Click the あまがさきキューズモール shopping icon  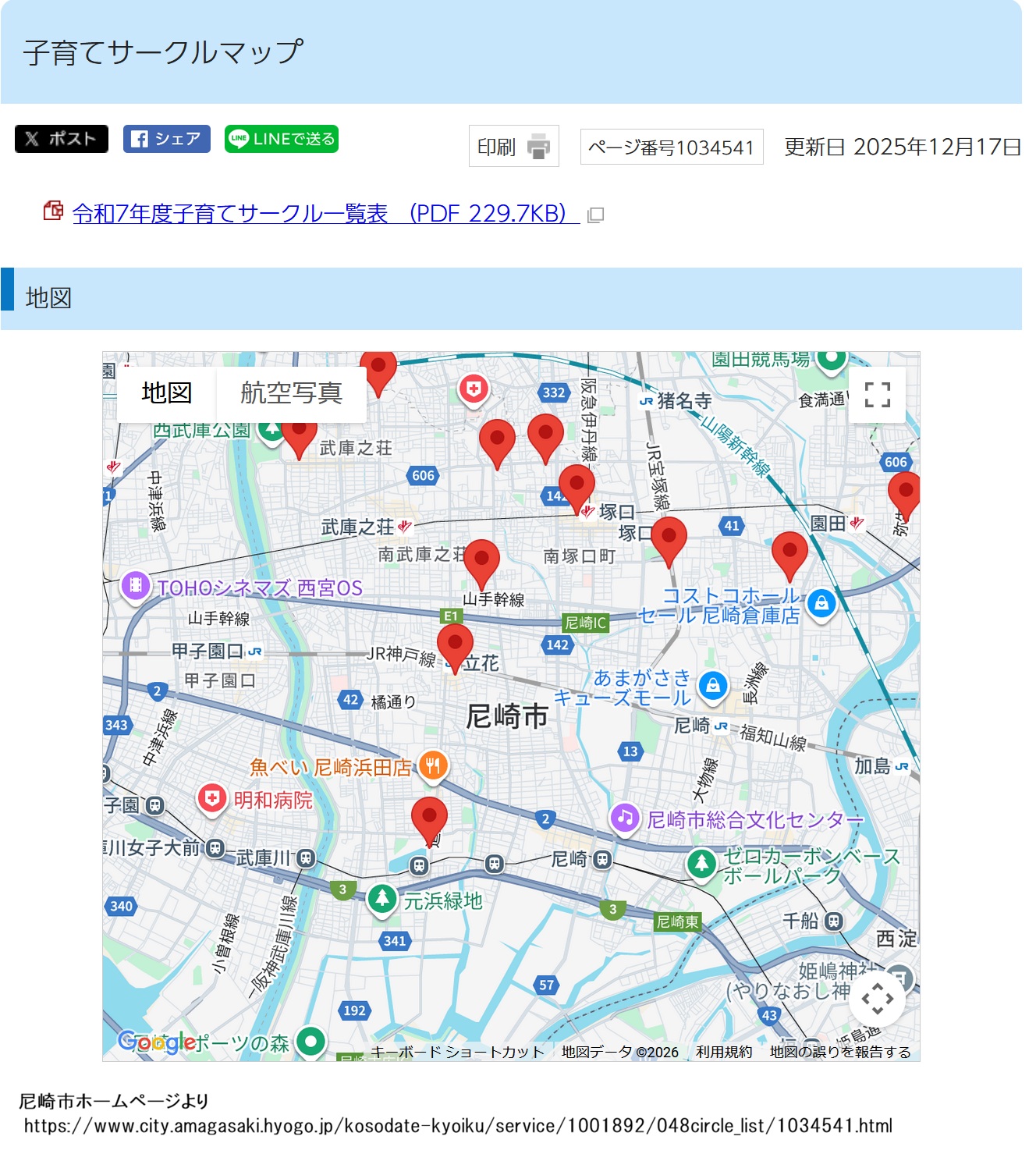point(712,686)
